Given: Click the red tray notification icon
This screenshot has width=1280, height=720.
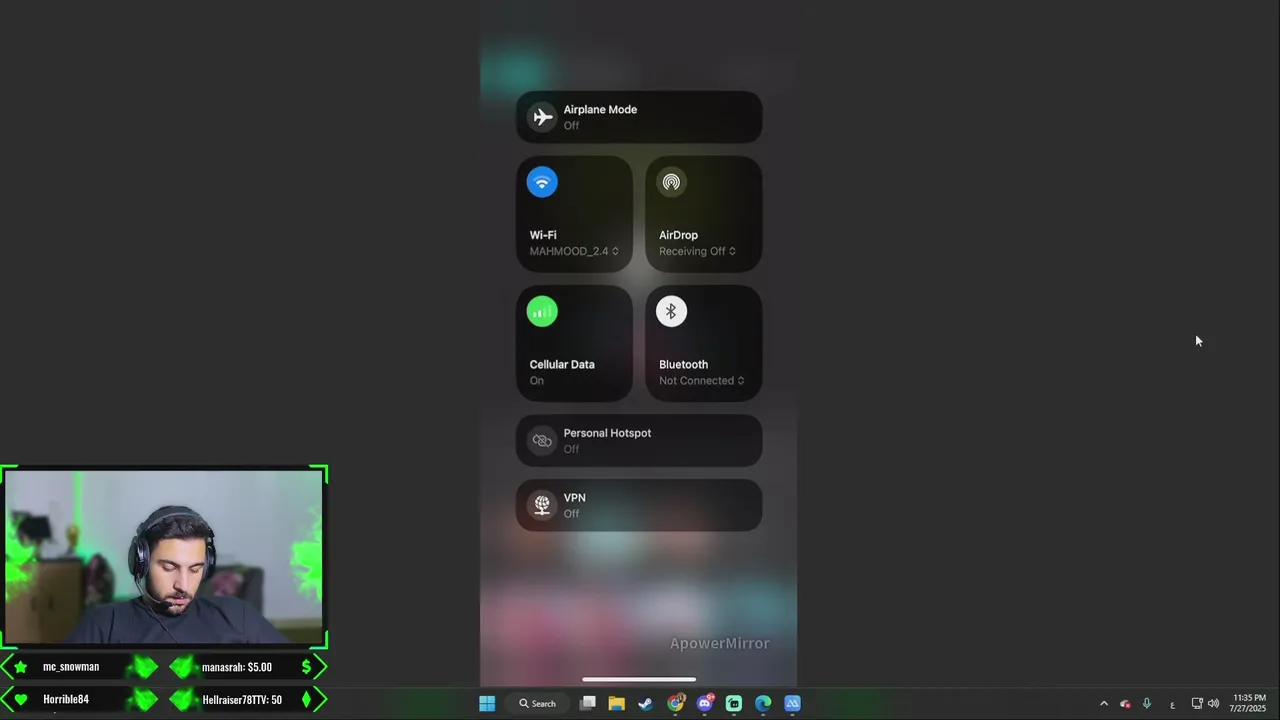Looking at the screenshot, I should point(1125,704).
